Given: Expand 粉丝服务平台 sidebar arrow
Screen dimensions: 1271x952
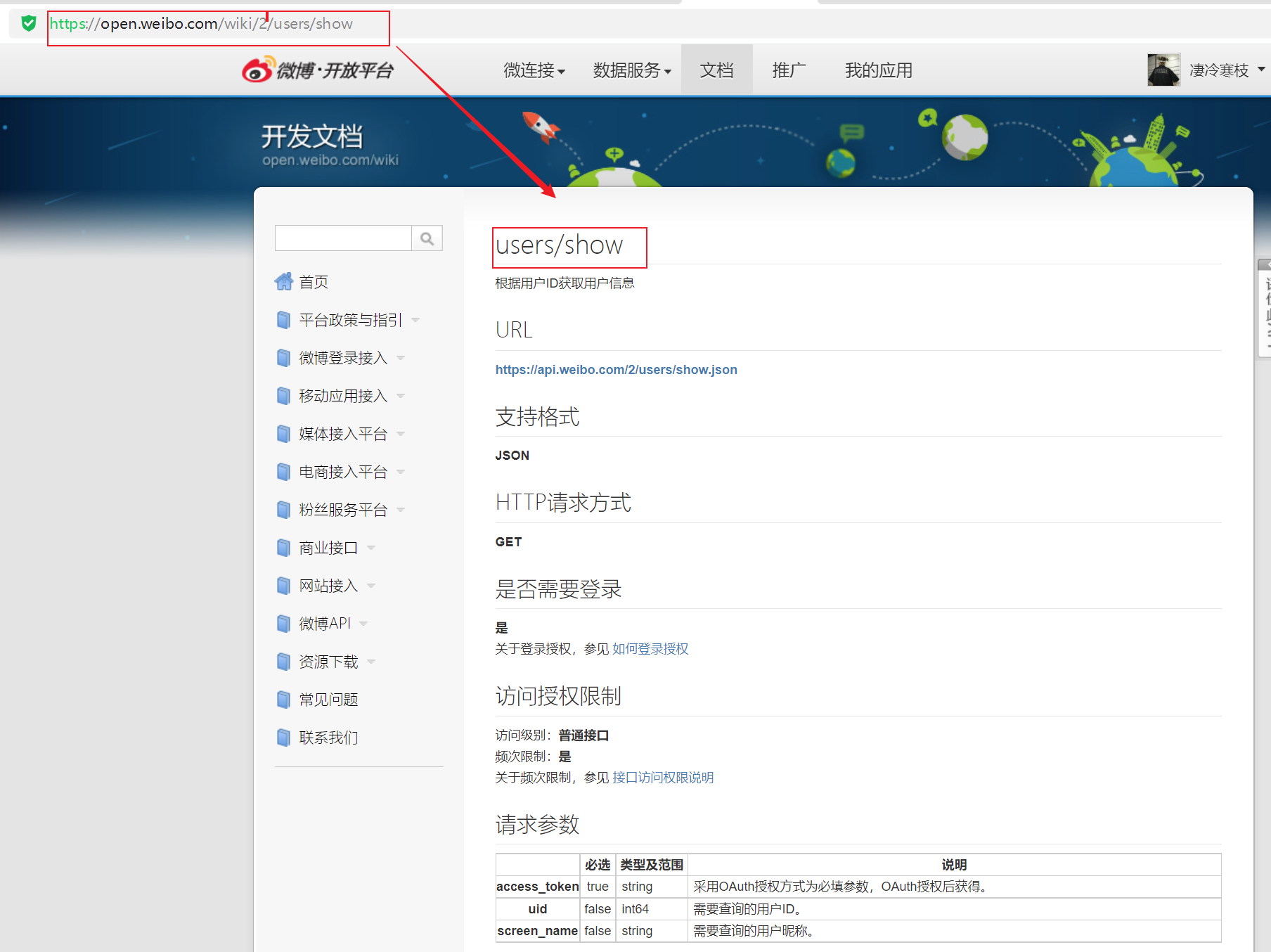Looking at the screenshot, I should click(x=401, y=510).
